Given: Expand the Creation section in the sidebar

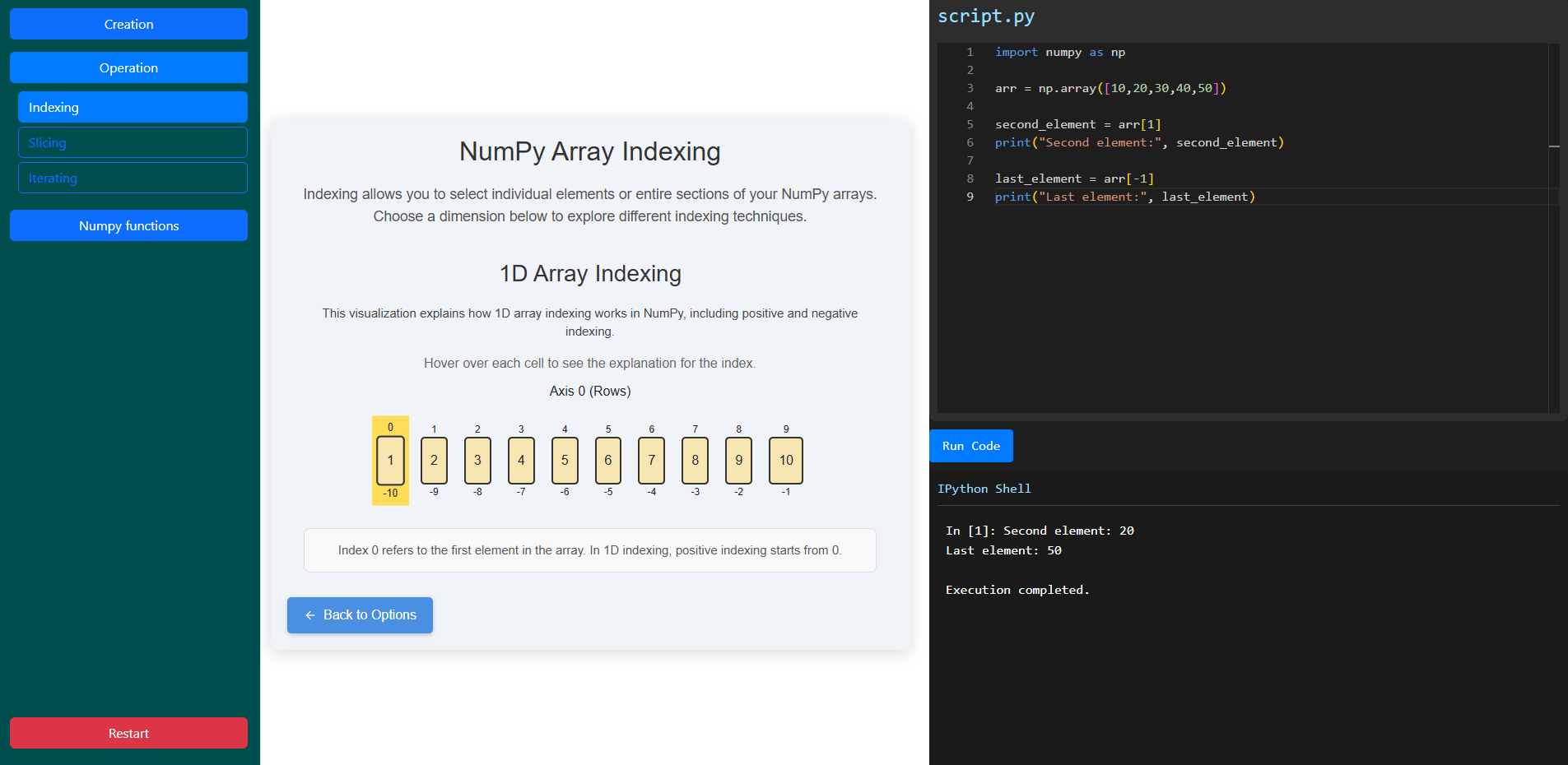Looking at the screenshot, I should click(128, 24).
